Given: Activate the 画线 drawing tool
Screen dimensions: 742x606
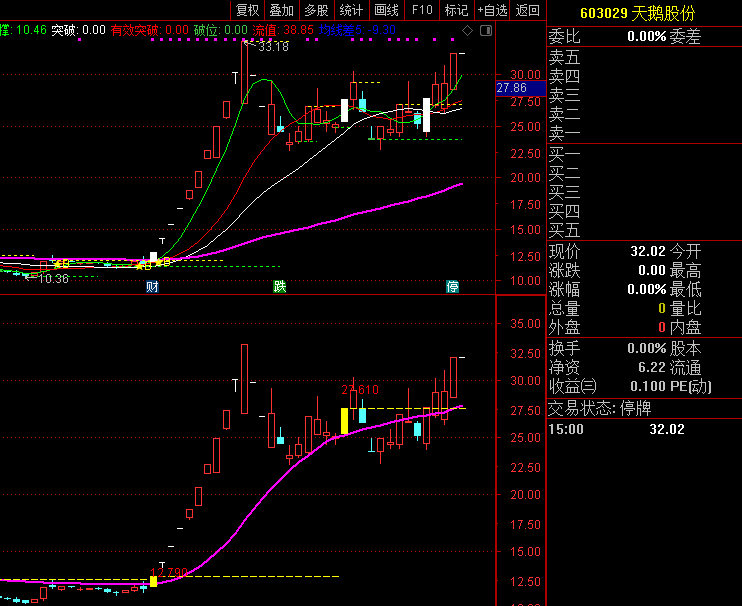Looking at the screenshot, I should click(386, 10).
